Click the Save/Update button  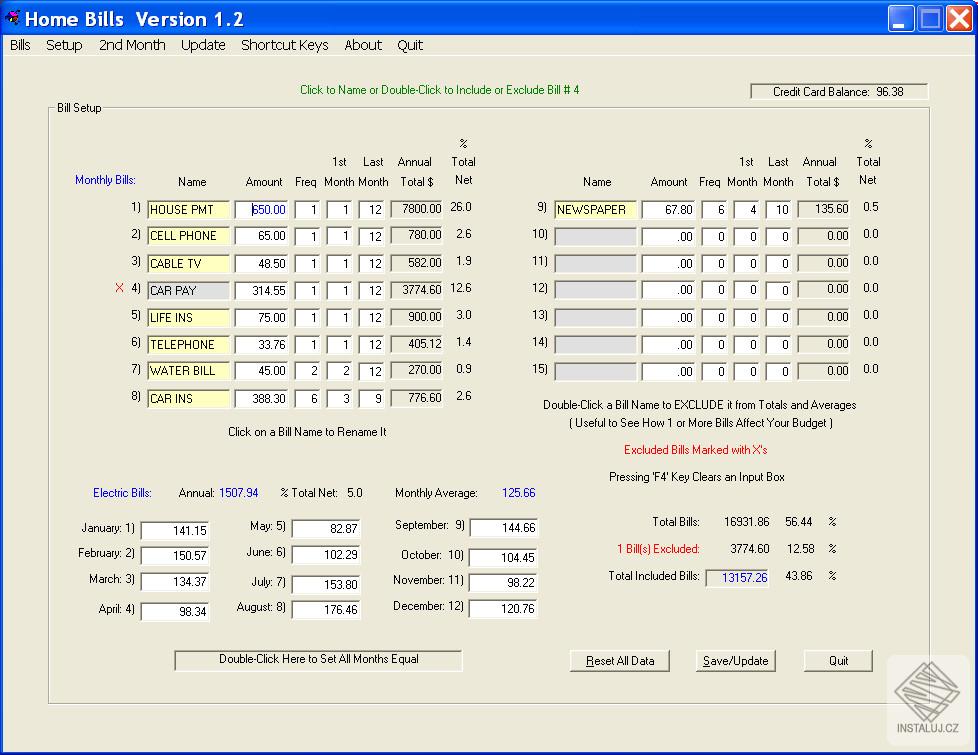pyautogui.click(x=735, y=661)
